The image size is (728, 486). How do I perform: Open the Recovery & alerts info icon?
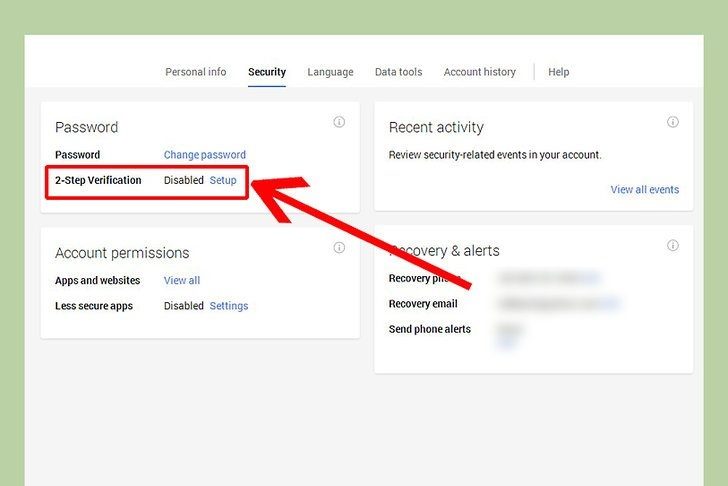(x=673, y=245)
